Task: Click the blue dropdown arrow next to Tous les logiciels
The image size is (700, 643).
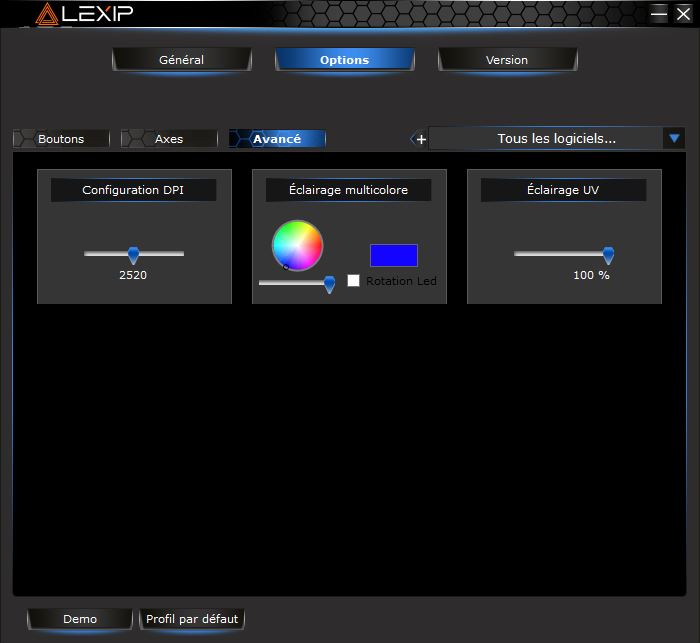Action: click(x=675, y=139)
